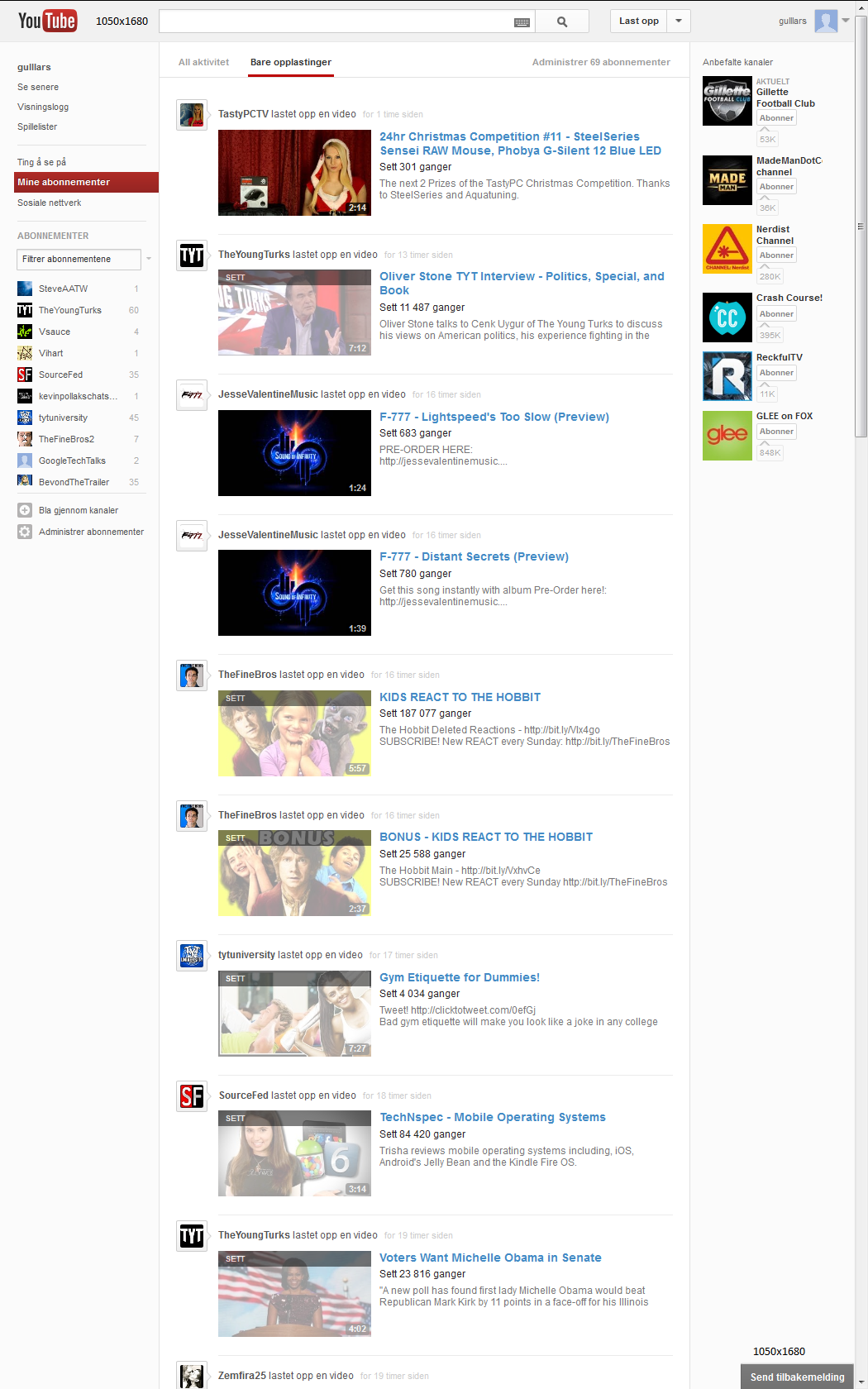This screenshot has height=1389, width=868.
Task: Open GoogleTechTalks sidebar icon
Action: pyautogui.click(x=25, y=461)
